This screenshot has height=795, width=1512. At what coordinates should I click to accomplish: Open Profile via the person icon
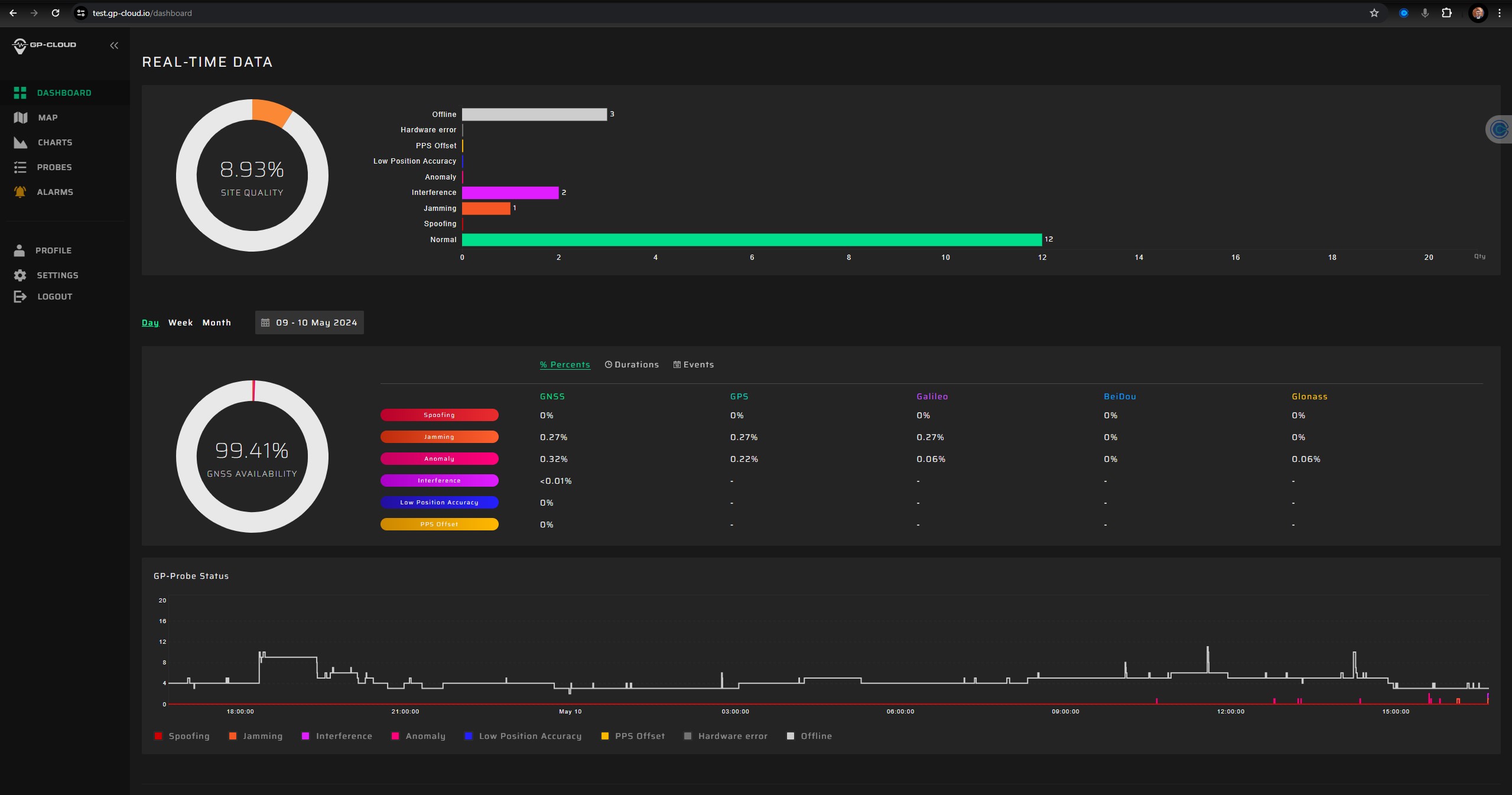(19, 250)
